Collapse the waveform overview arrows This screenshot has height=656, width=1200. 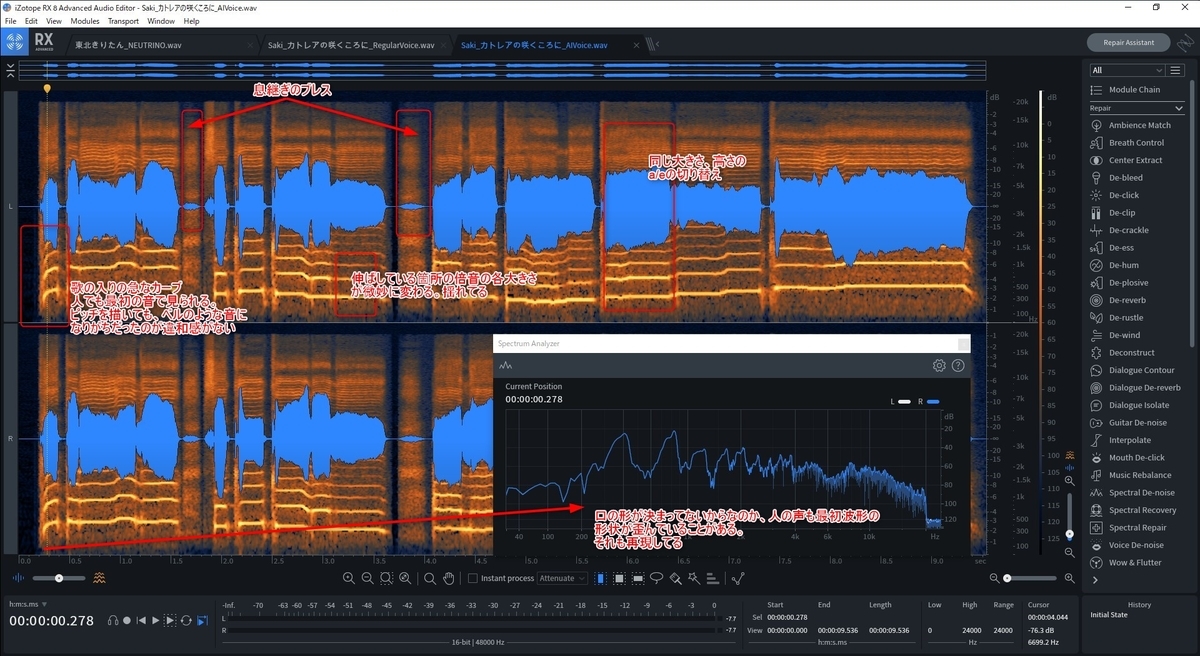coord(9,70)
